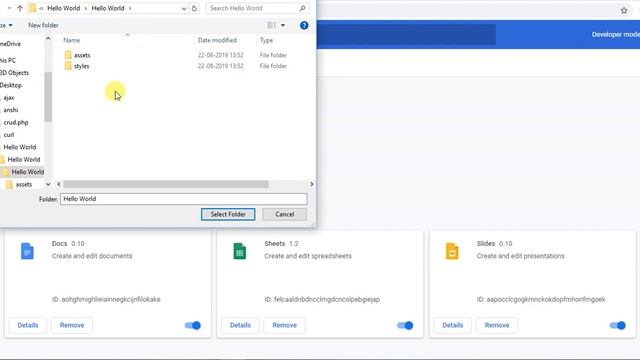Screen dimensions: 640x360
Task: Select 3D Objects in the navigation pane
Action: pyautogui.click(x=14, y=73)
